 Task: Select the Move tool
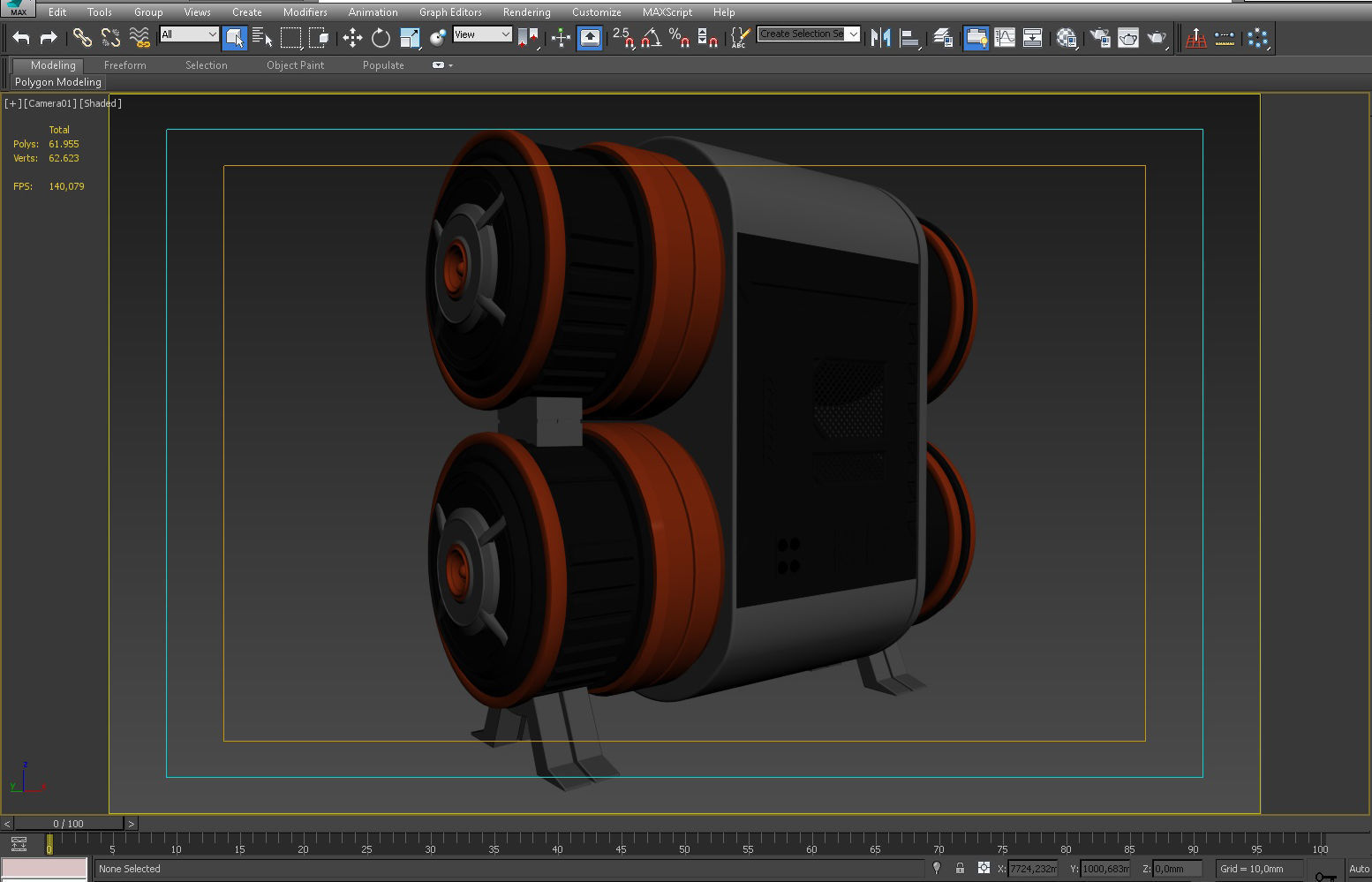point(352,38)
